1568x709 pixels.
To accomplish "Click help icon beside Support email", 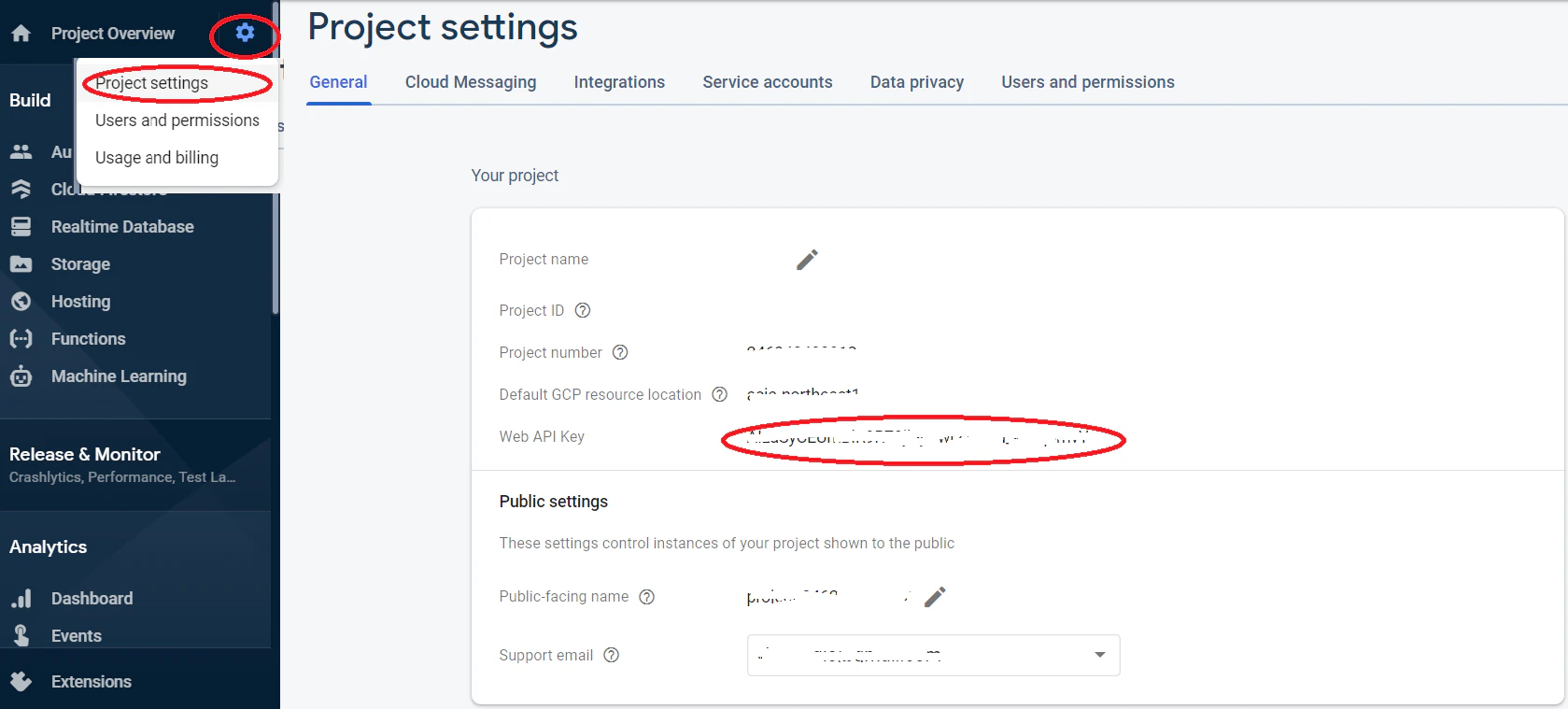I will pyautogui.click(x=612, y=655).
